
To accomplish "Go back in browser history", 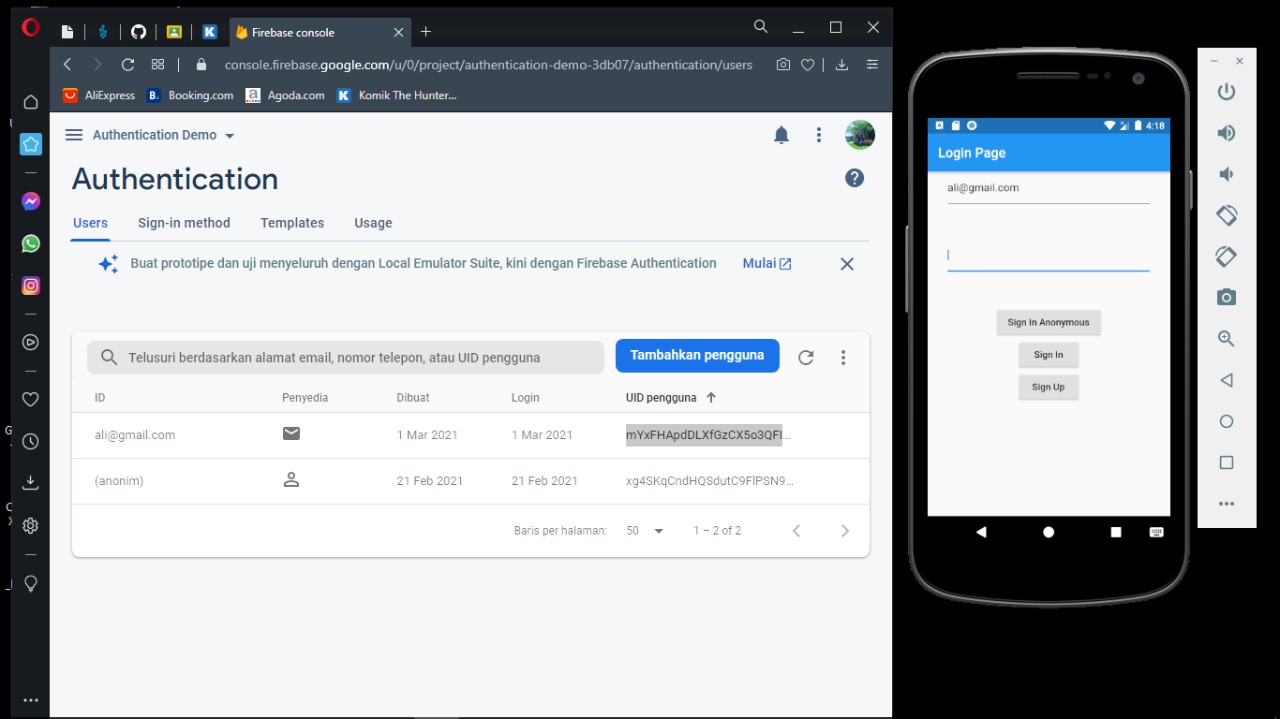I will pos(67,64).
